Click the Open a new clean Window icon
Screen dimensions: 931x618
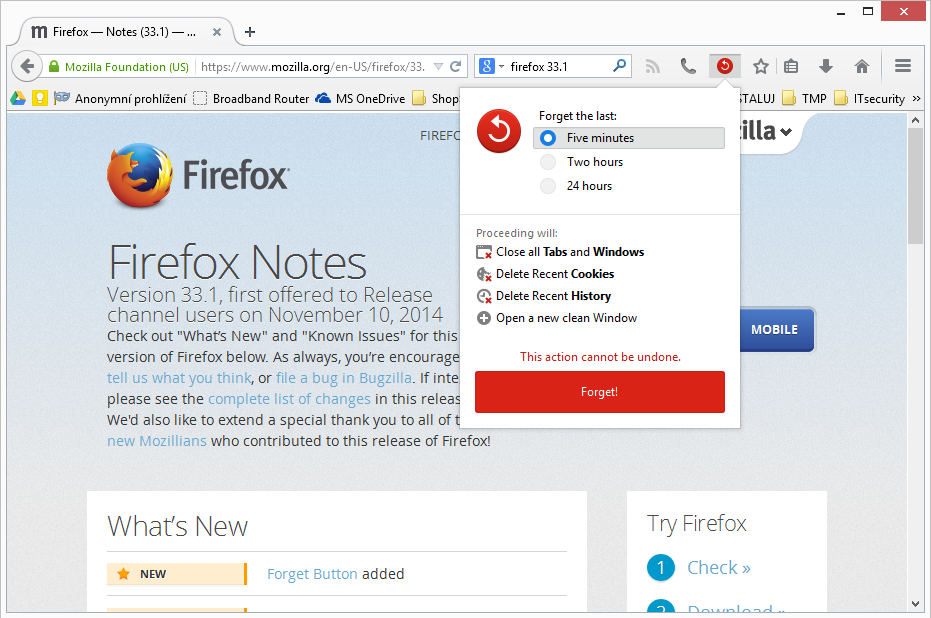click(x=484, y=318)
